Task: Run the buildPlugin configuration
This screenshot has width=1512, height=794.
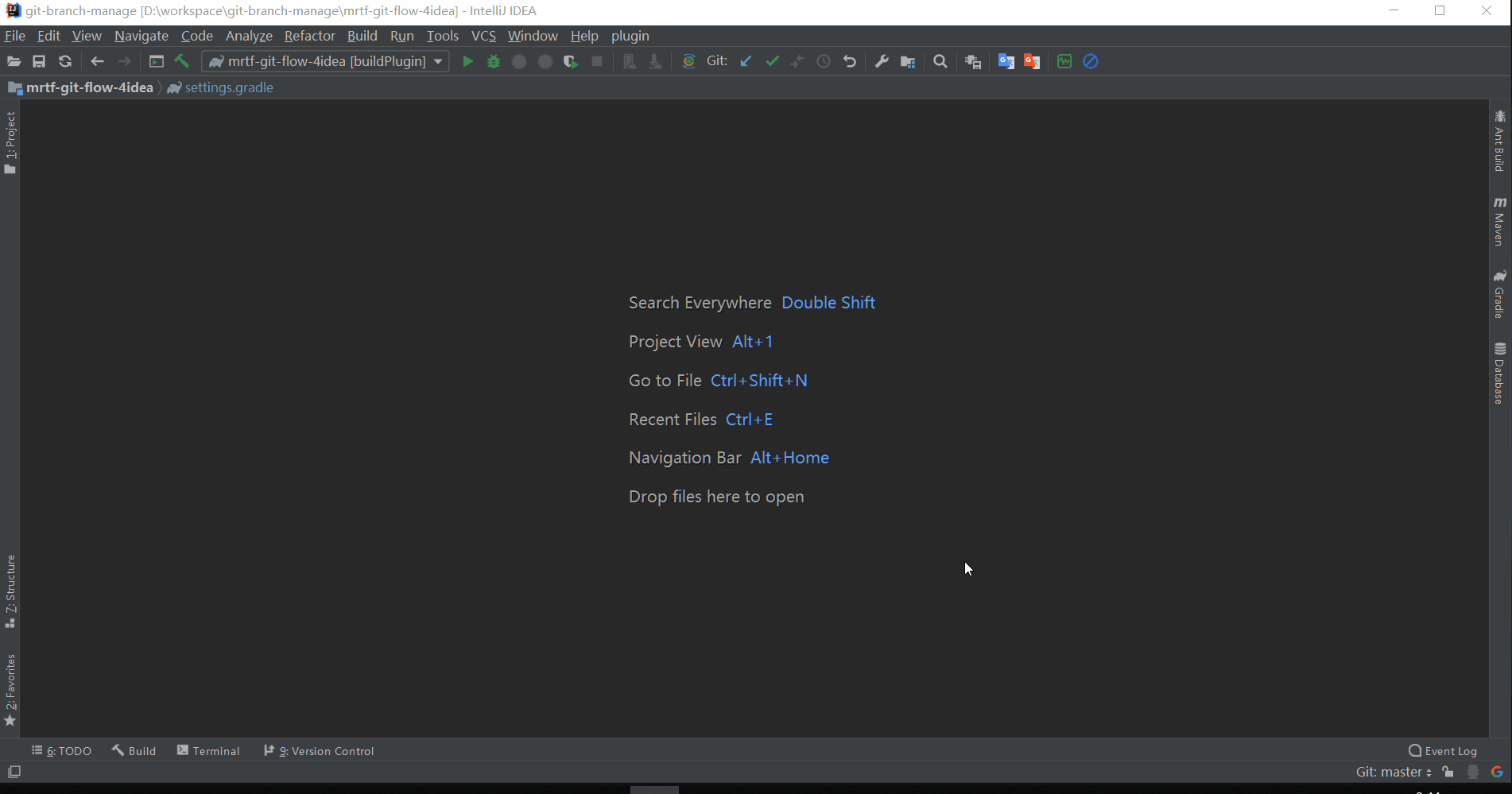Action: point(467,61)
